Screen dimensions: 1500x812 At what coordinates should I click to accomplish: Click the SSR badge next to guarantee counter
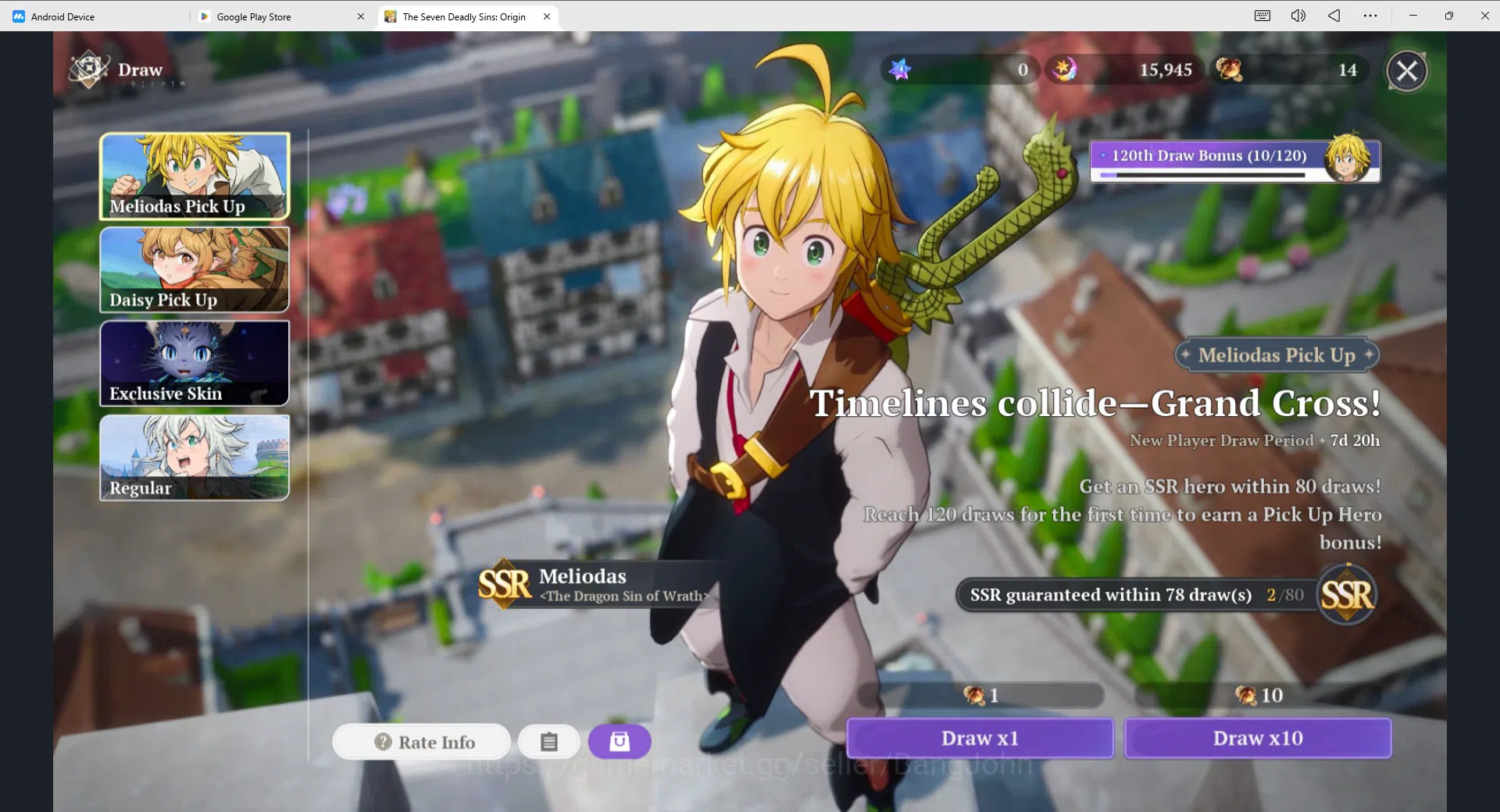(1347, 595)
